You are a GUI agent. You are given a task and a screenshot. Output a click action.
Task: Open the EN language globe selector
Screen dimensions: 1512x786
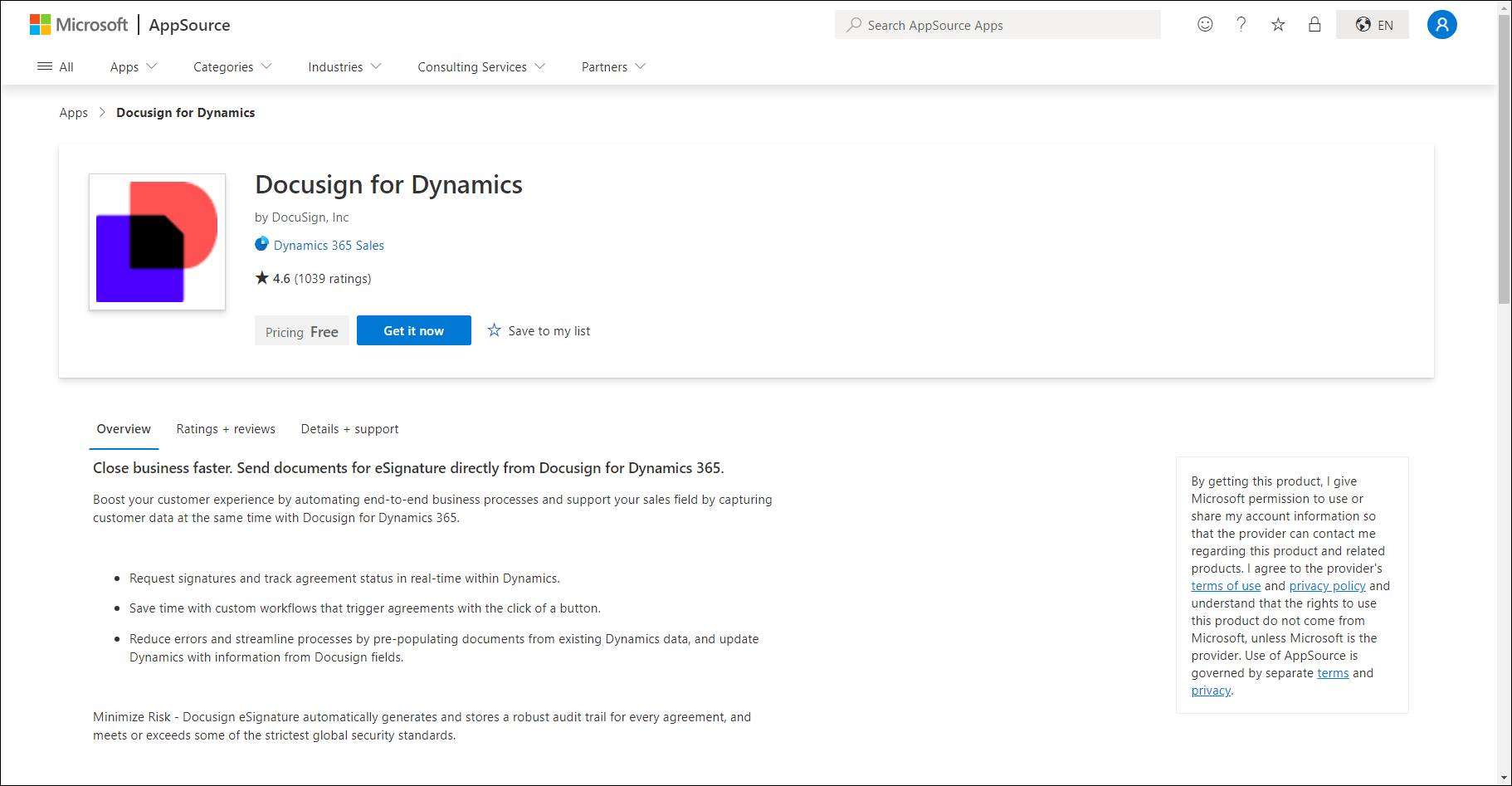1372,25
